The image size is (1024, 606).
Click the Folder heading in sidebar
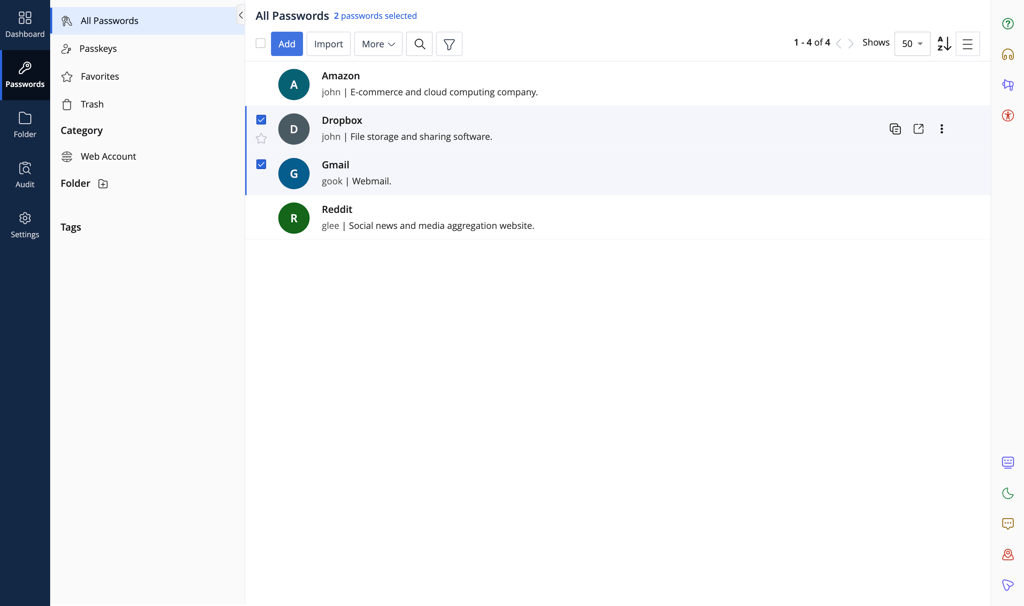click(75, 183)
